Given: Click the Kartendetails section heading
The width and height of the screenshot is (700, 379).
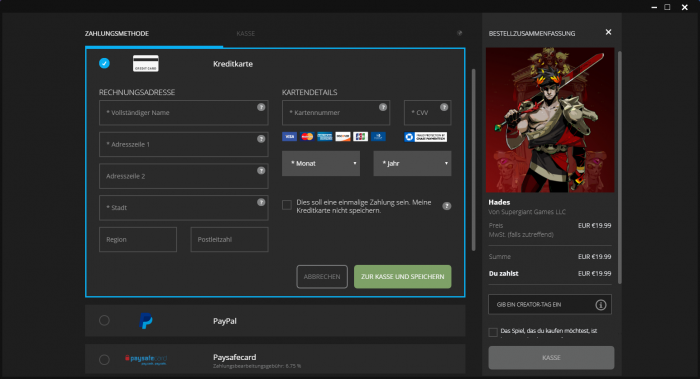Looking at the screenshot, I should (x=309, y=92).
